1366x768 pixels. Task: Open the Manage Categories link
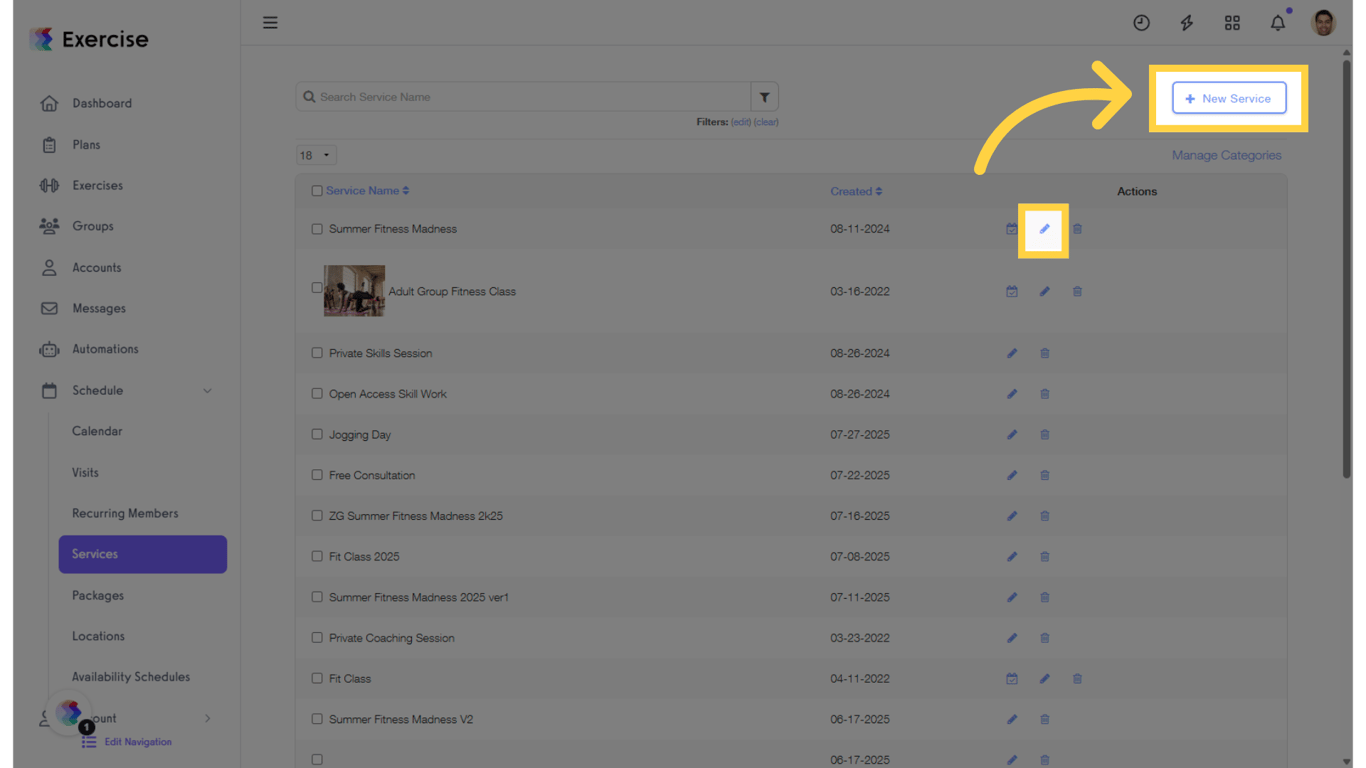tap(1226, 156)
